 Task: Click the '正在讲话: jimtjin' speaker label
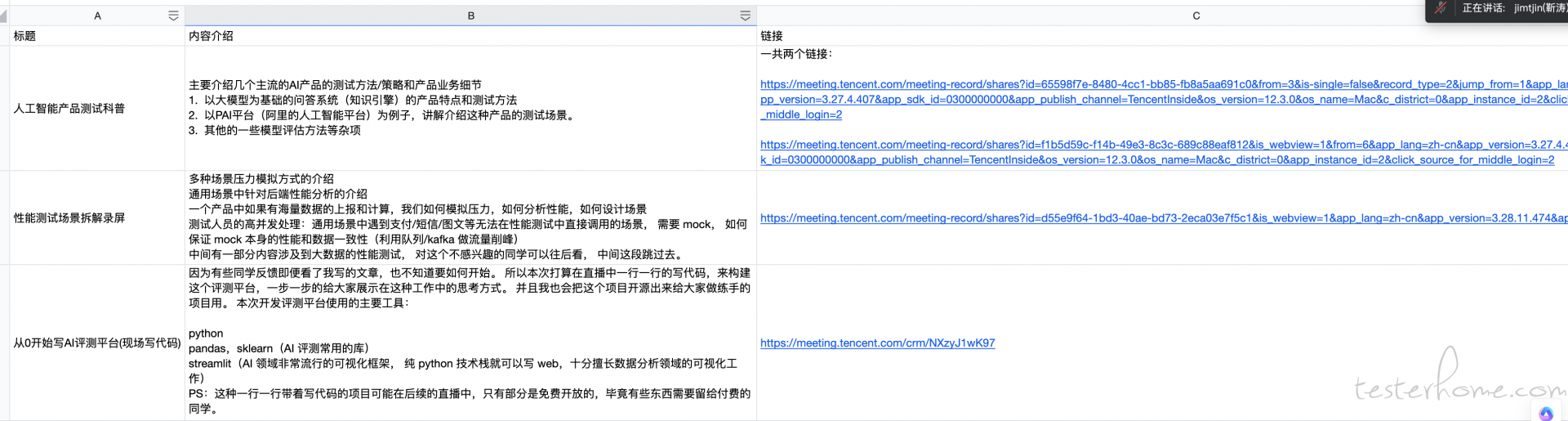pos(1513,8)
